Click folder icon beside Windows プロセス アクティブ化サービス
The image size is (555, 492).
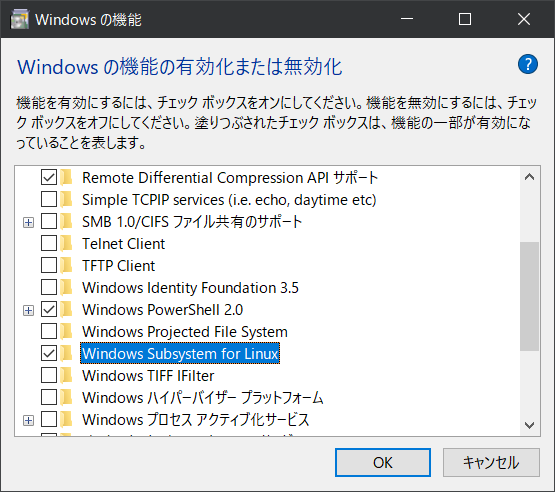[x=66, y=419]
